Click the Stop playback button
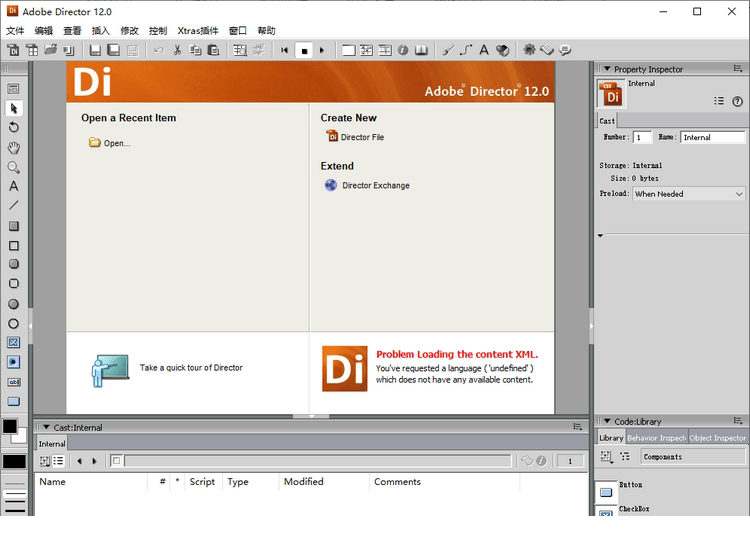750x536 pixels. [304, 50]
